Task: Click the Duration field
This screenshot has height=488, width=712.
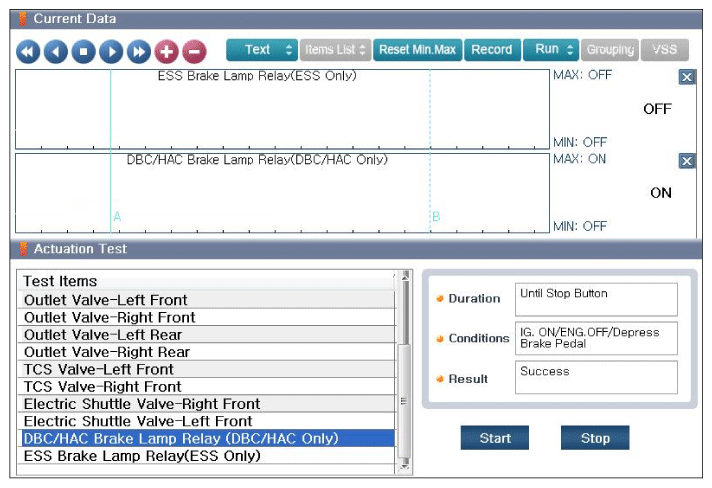Action: click(596, 300)
